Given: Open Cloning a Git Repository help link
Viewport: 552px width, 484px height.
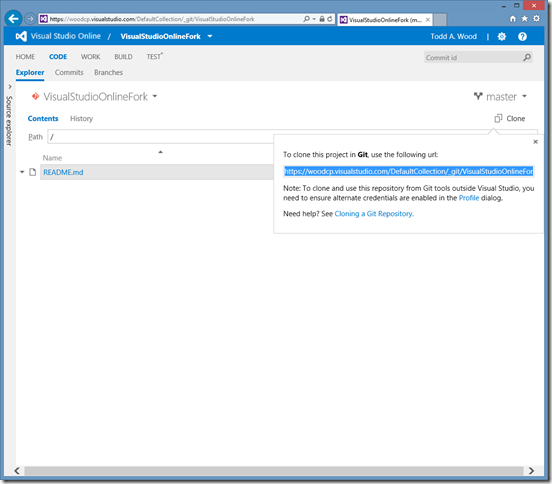Looking at the screenshot, I should tap(374, 214).
